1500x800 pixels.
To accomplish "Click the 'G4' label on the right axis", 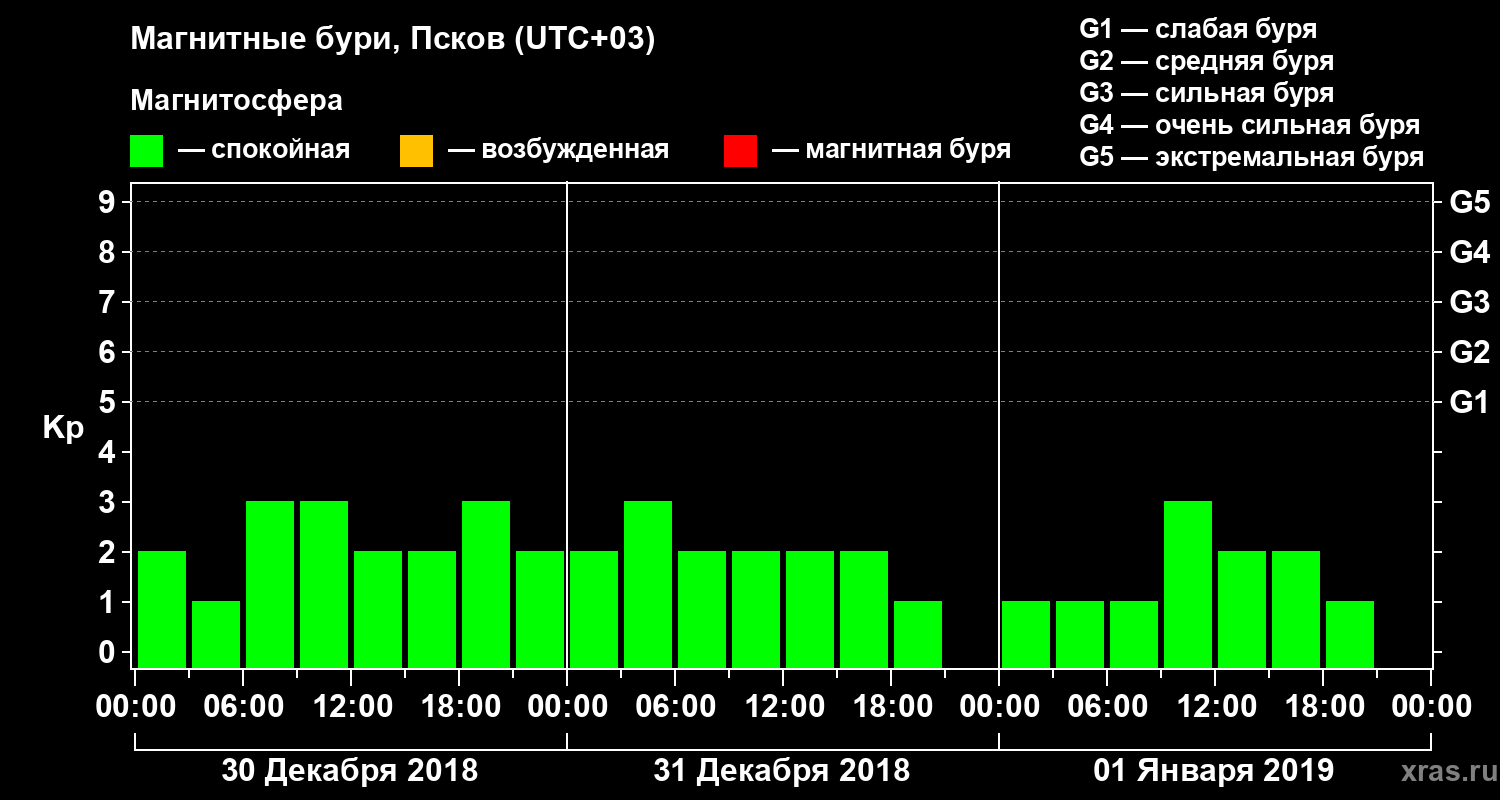I will tap(1469, 252).
